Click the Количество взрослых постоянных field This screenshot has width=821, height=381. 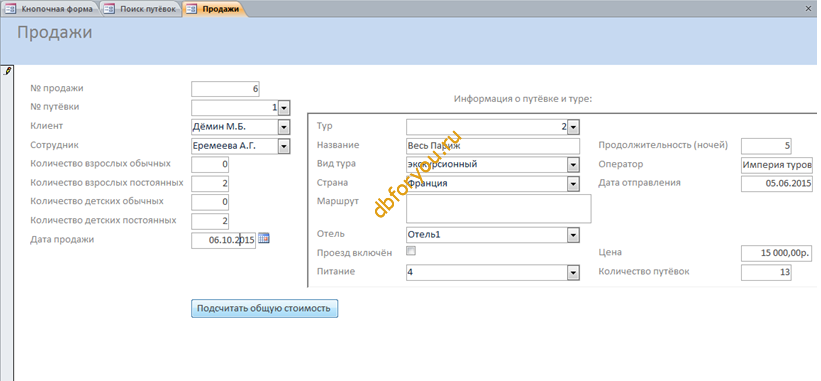coord(210,184)
